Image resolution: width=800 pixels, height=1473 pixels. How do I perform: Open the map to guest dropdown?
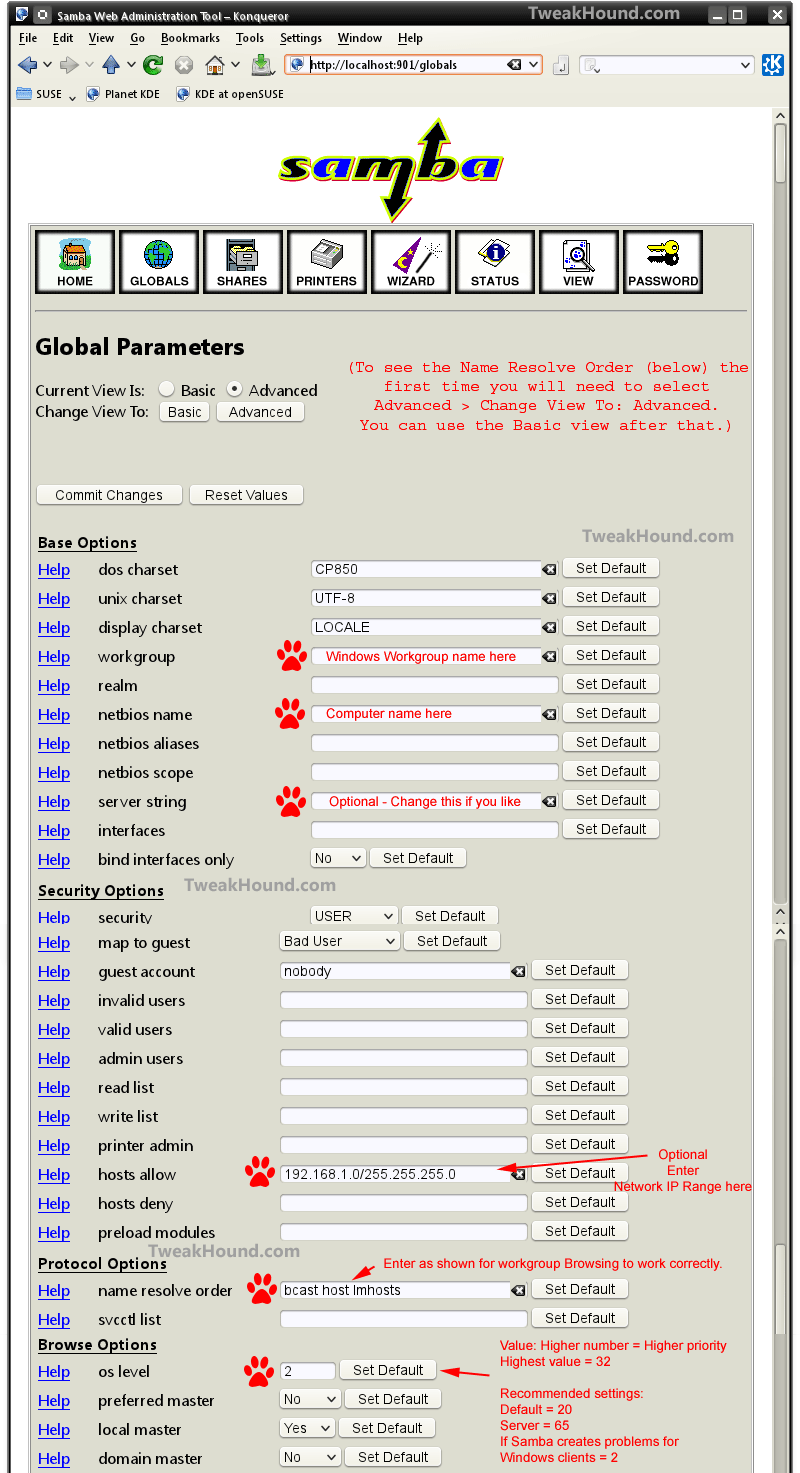[x=340, y=941]
